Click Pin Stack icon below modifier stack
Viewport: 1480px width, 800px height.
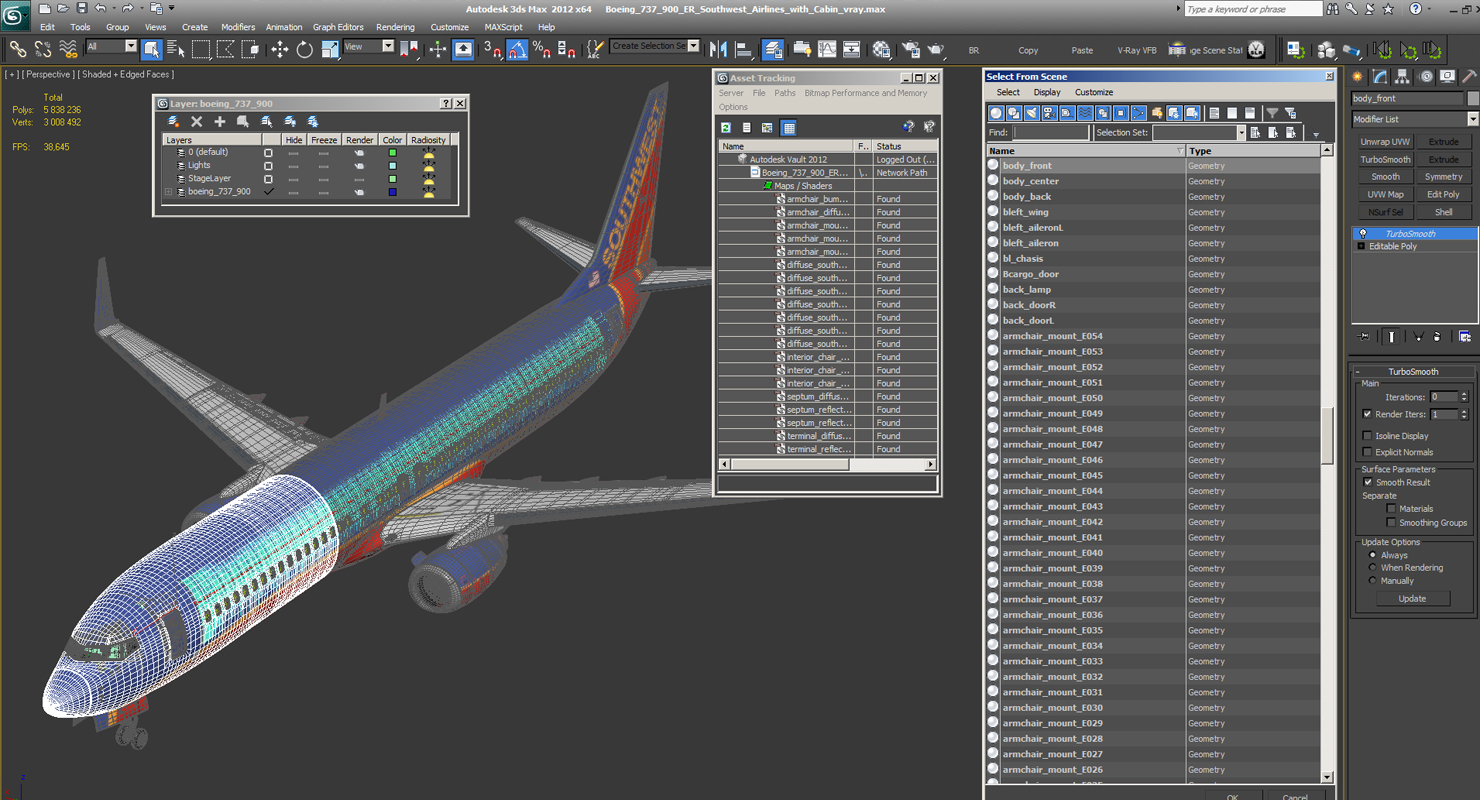(x=1364, y=337)
